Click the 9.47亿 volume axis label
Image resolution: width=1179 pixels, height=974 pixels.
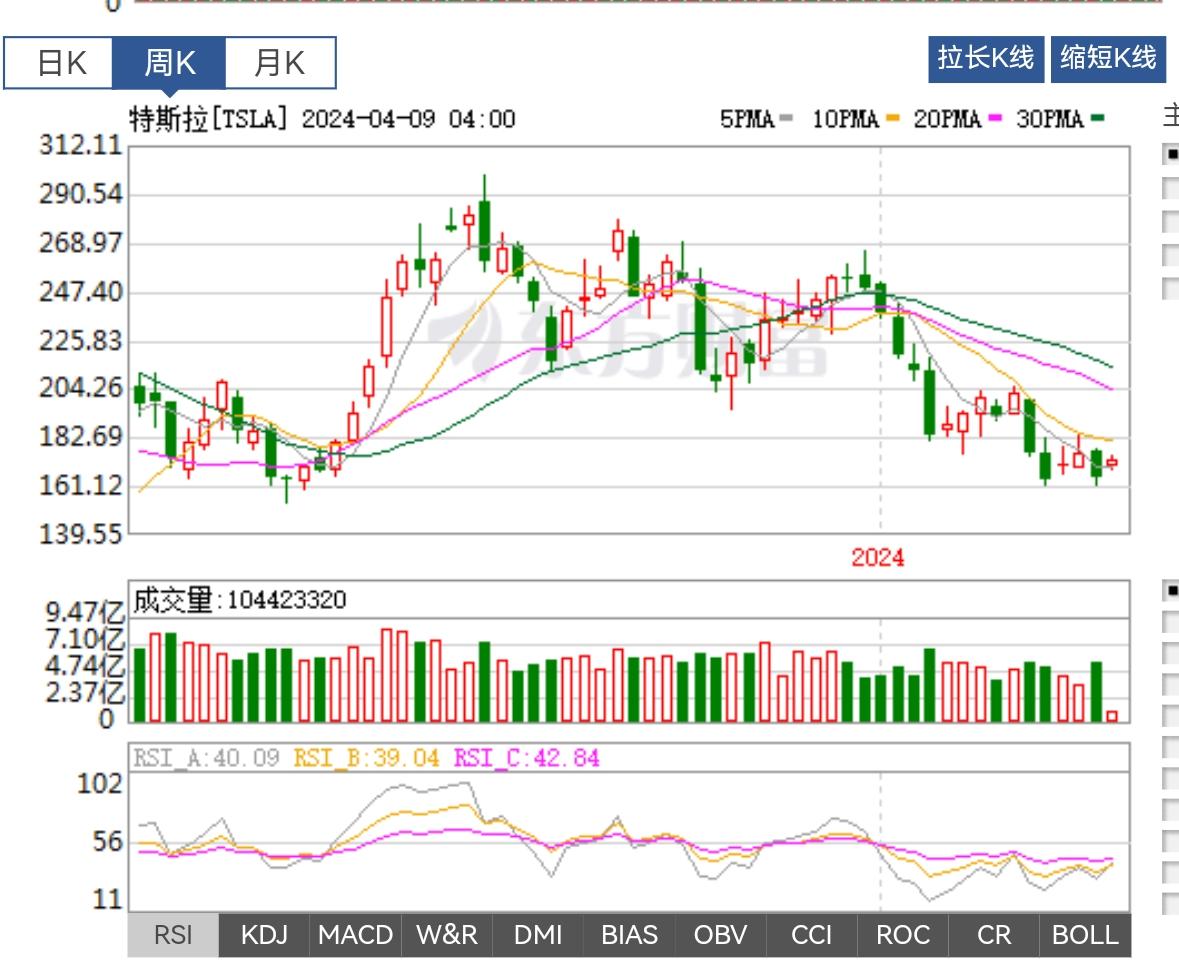tap(85, 613)
